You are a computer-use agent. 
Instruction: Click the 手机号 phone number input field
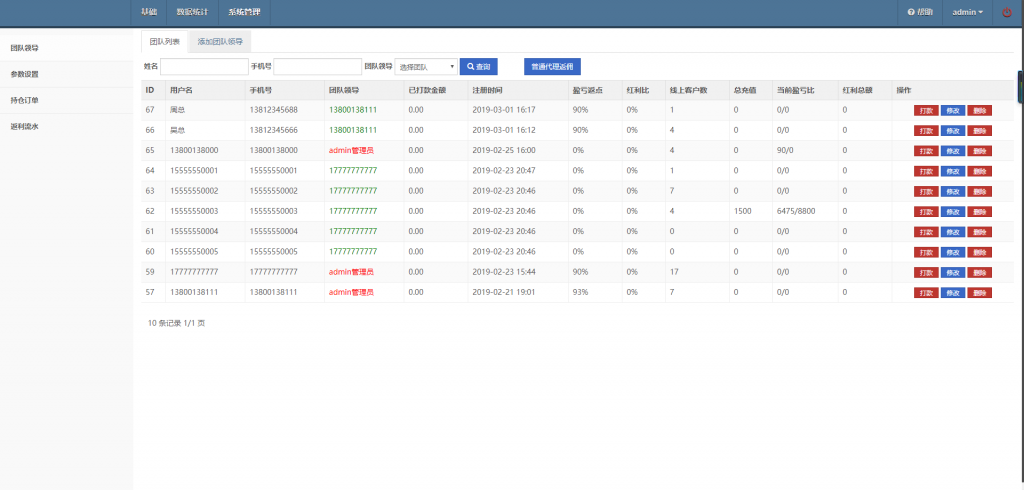pyautogui.click(x=318, y=66)
